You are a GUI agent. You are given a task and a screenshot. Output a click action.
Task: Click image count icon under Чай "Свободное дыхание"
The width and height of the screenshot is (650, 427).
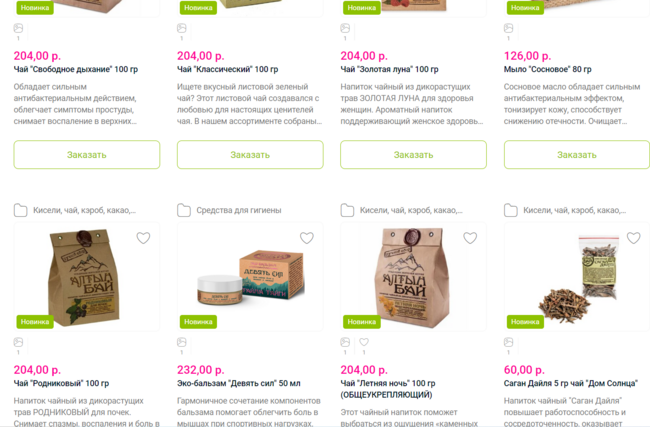18,28
